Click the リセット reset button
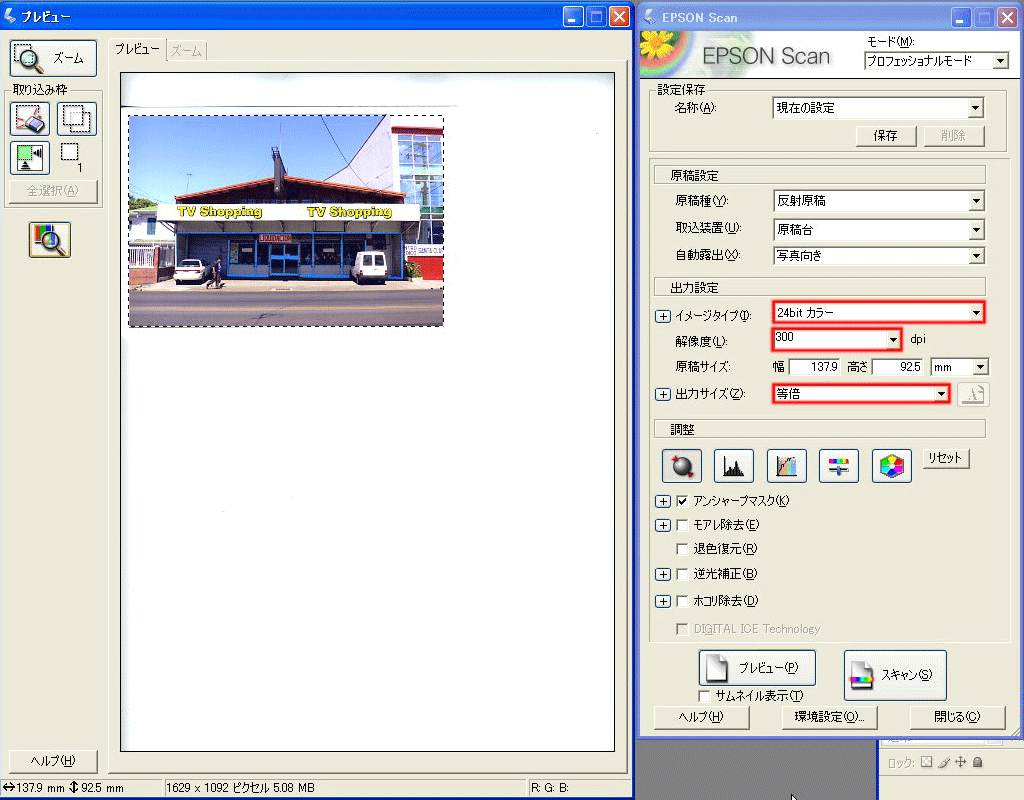The image size is (1024, 800). (x=945, y=458)
